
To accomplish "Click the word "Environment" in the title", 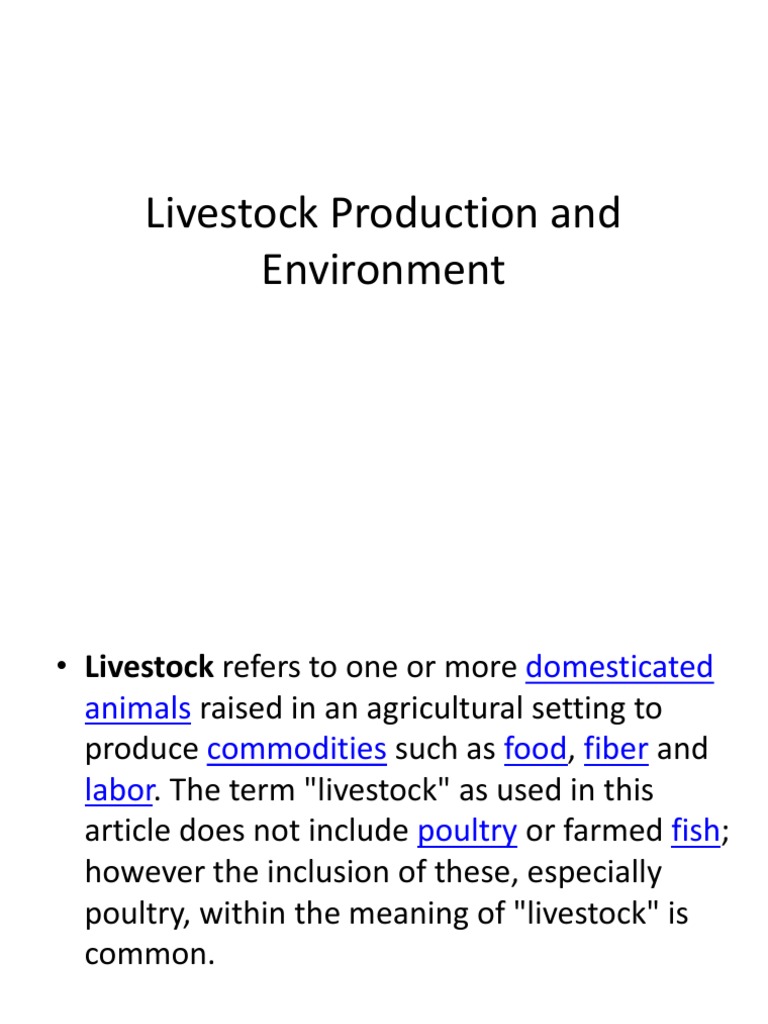I will pos(383,271).
